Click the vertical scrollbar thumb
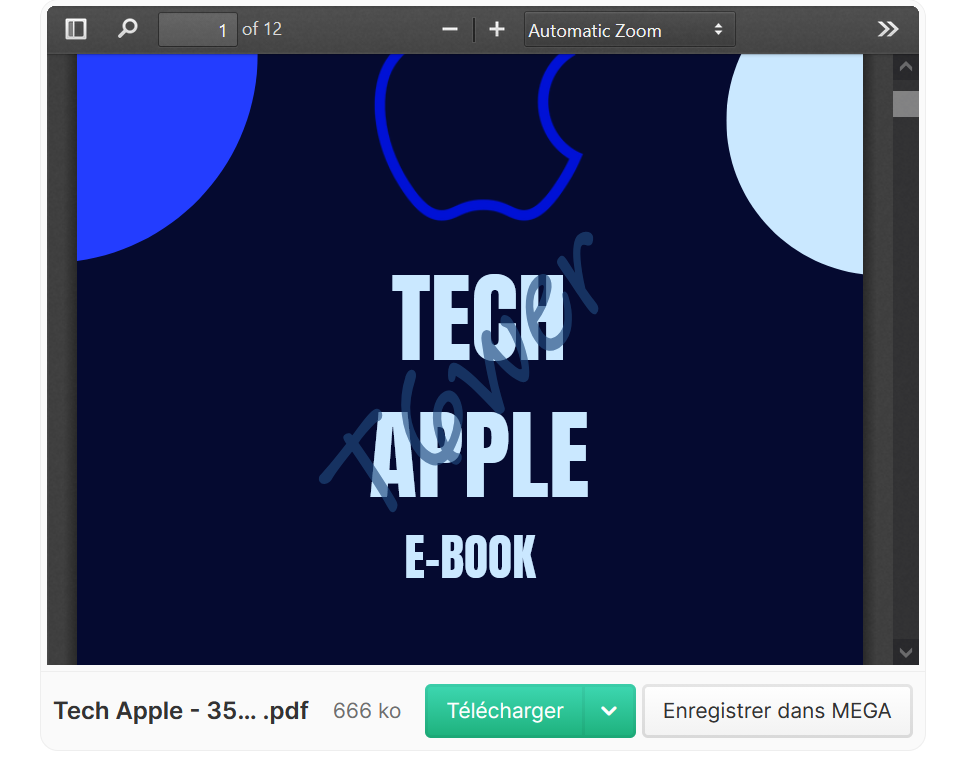963x761 pixels. pos(906,104)
